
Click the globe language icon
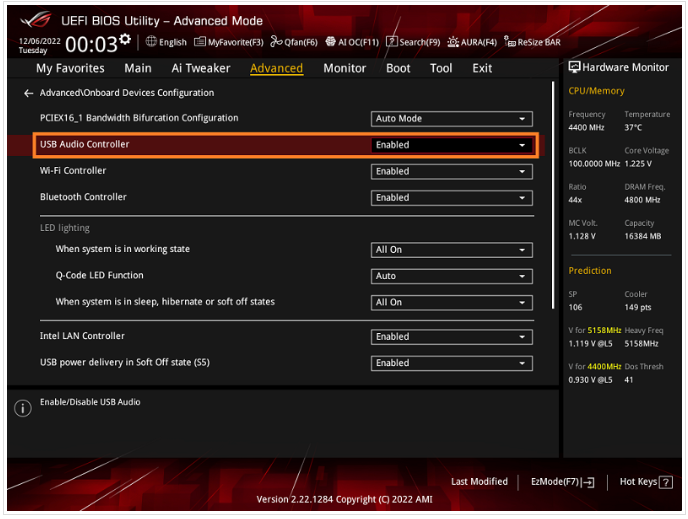click(x=151, y=42)
